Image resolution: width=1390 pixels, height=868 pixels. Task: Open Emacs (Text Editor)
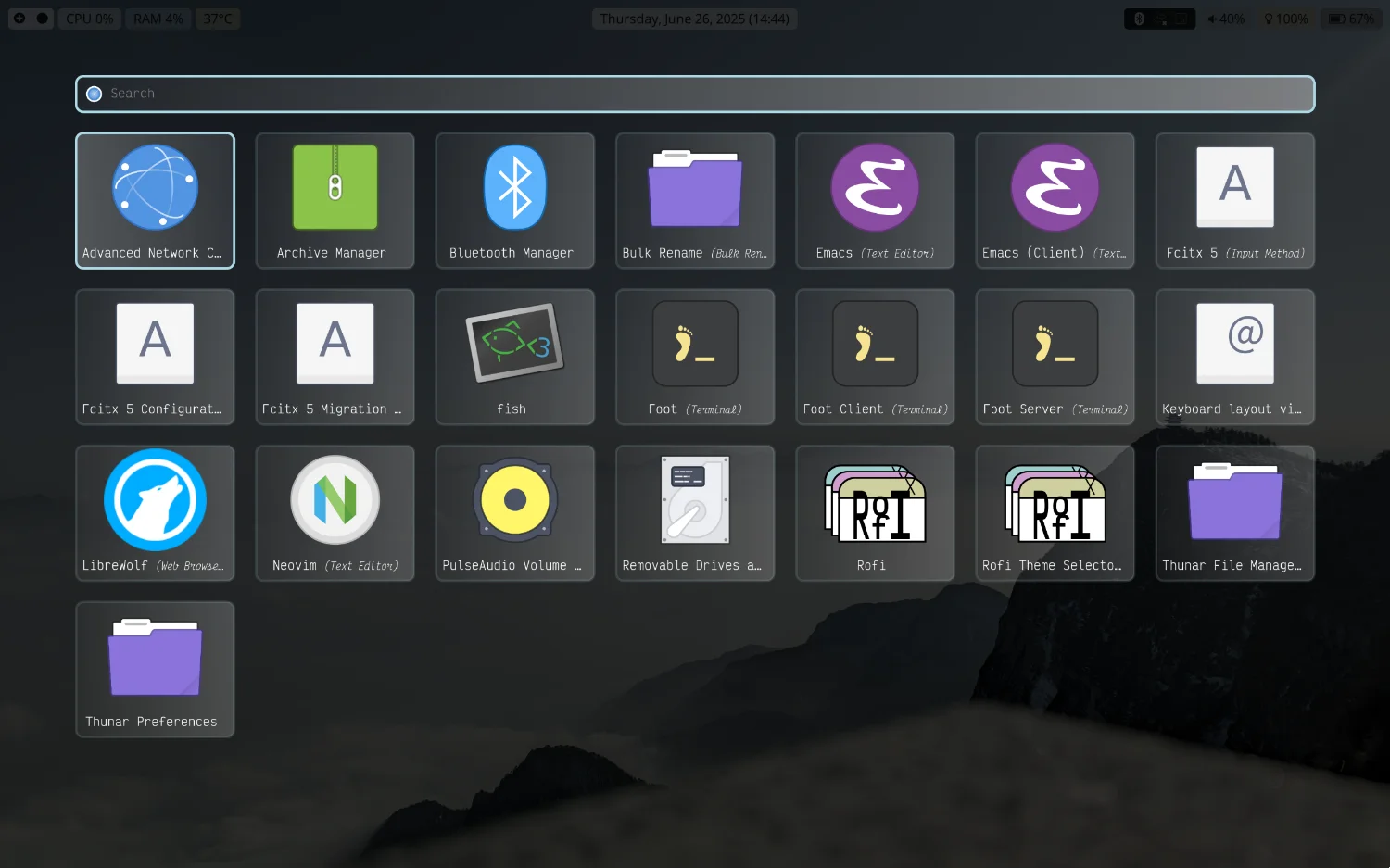(x=875, y=200)
